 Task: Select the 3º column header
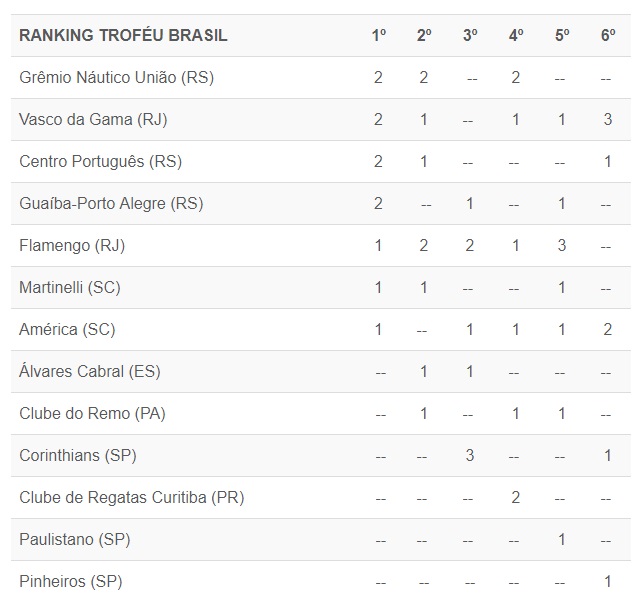click(x=470, y=36)
